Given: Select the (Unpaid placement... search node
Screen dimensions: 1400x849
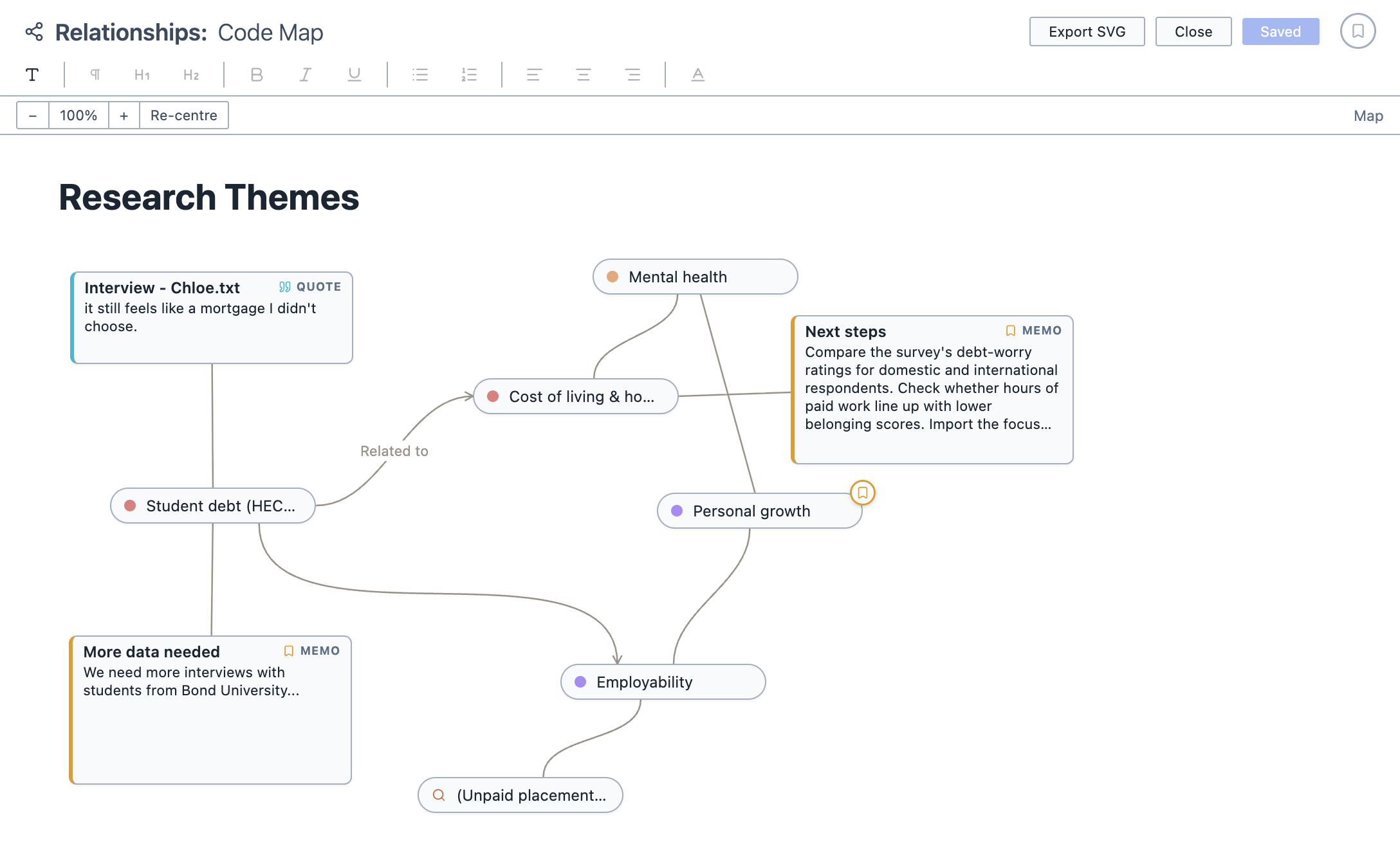Looking at the screenshot, I should [x=520, y=795].
